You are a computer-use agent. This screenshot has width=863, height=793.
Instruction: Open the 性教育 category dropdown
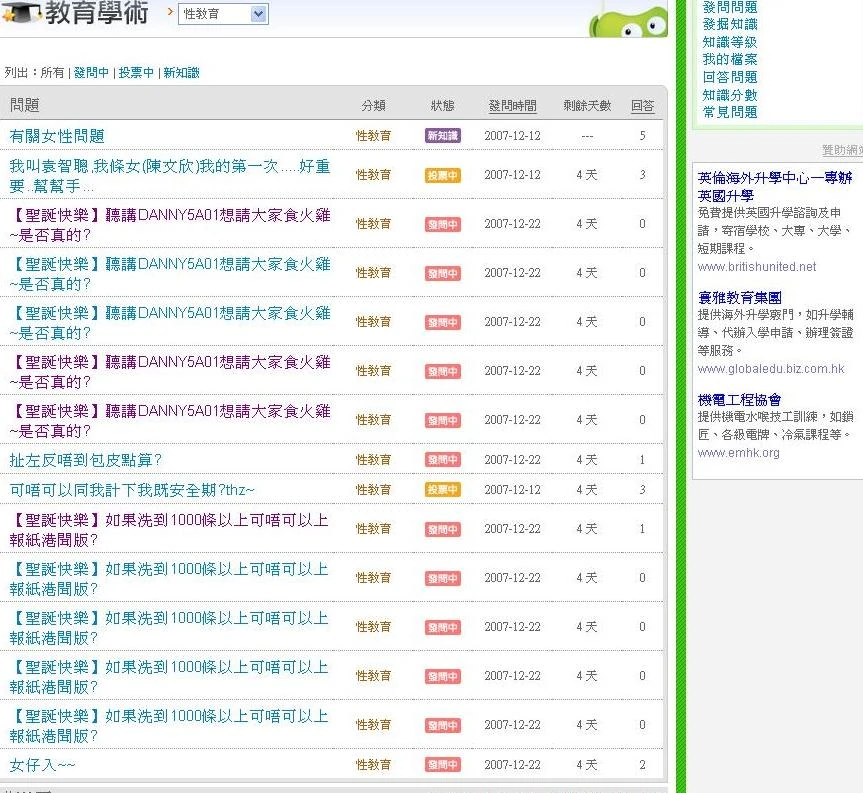click(220, 15)
